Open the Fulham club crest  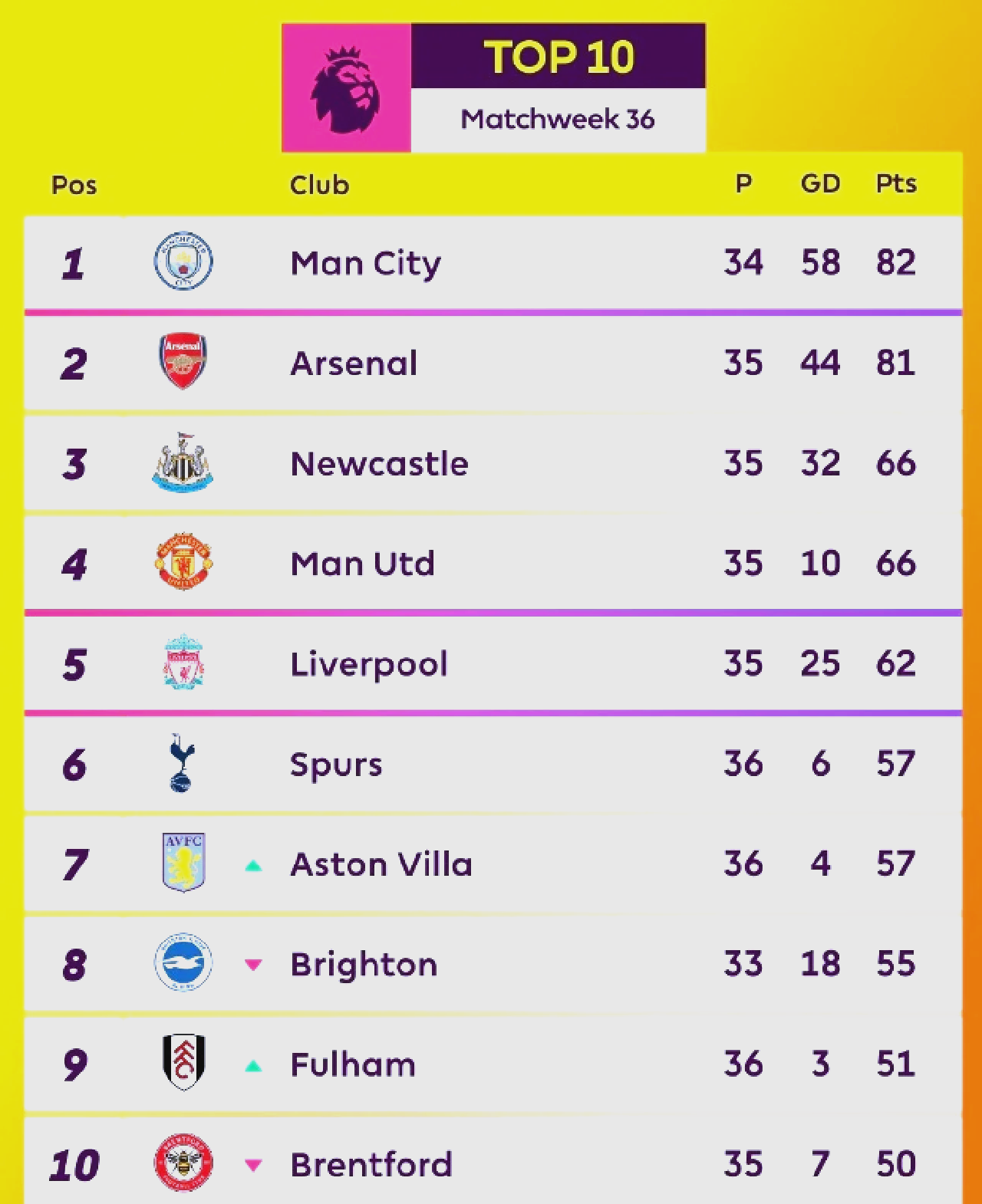(184, 1063)
